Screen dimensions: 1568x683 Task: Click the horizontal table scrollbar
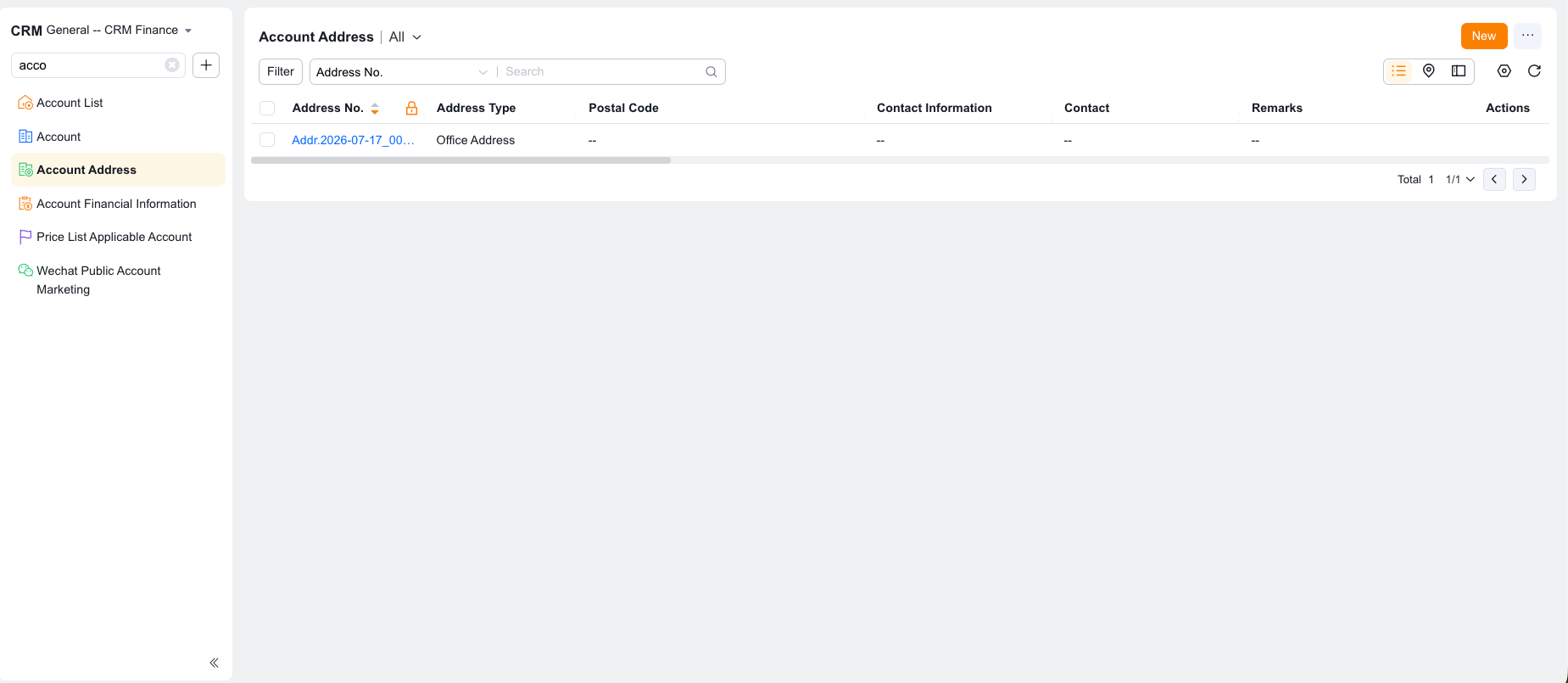point(460,160)
